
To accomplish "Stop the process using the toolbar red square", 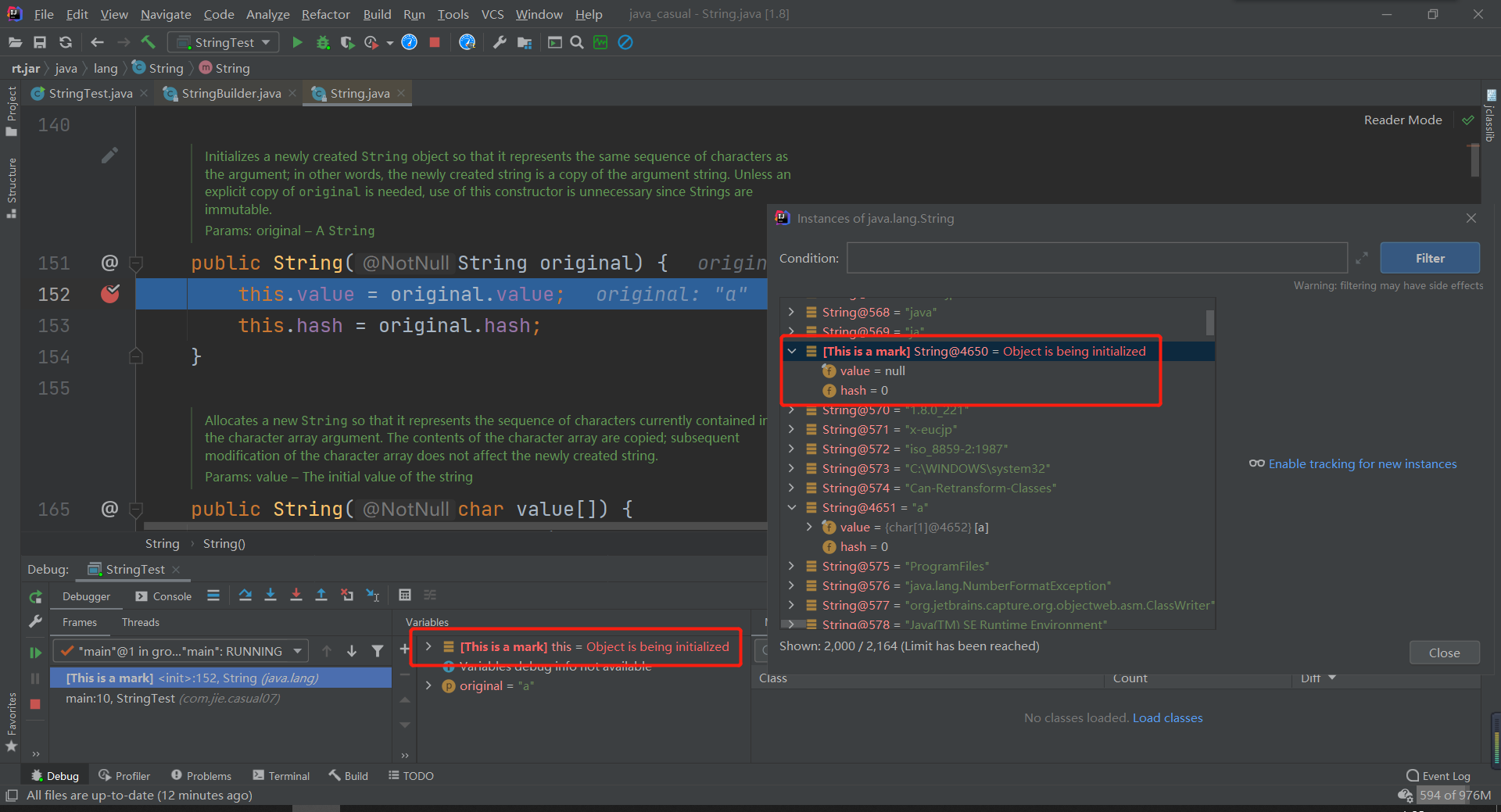I will (435, 42).
